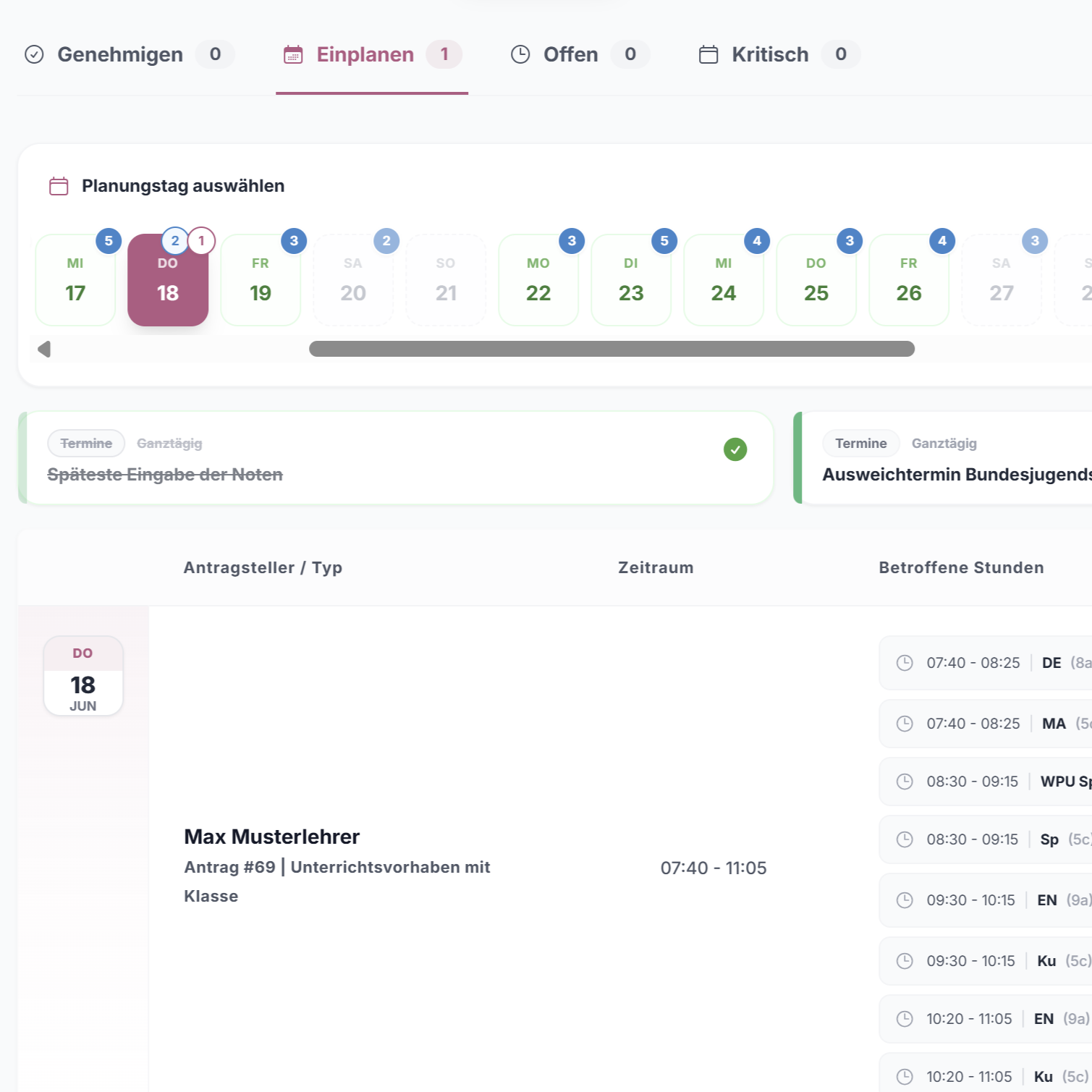Open the Ausweichtermin Bundesjugendspiele appointment card
The height and width of the screenshot is (1092, 1092).
[x=943, y=458]
